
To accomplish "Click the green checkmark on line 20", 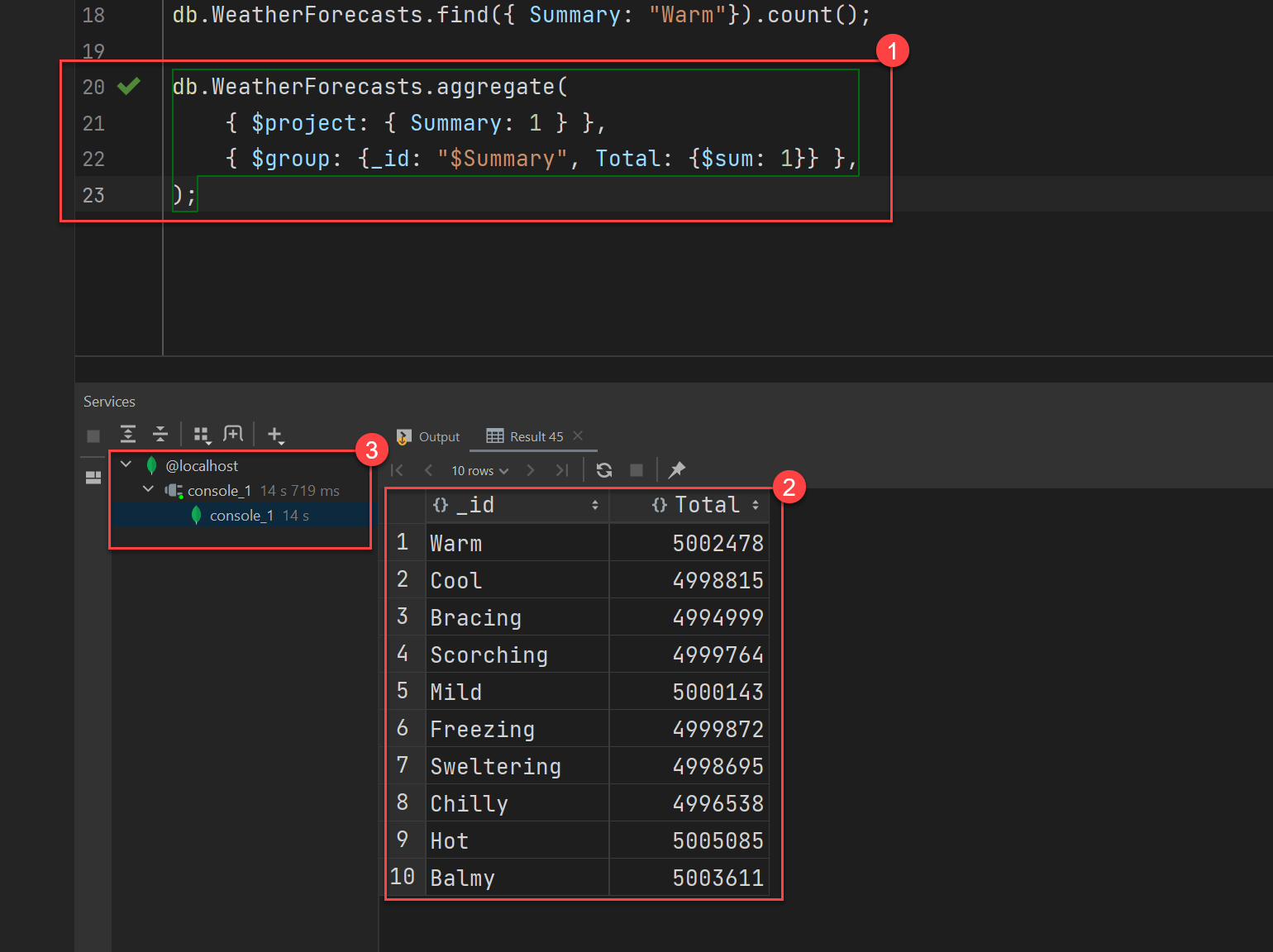I will coord(129,86).
